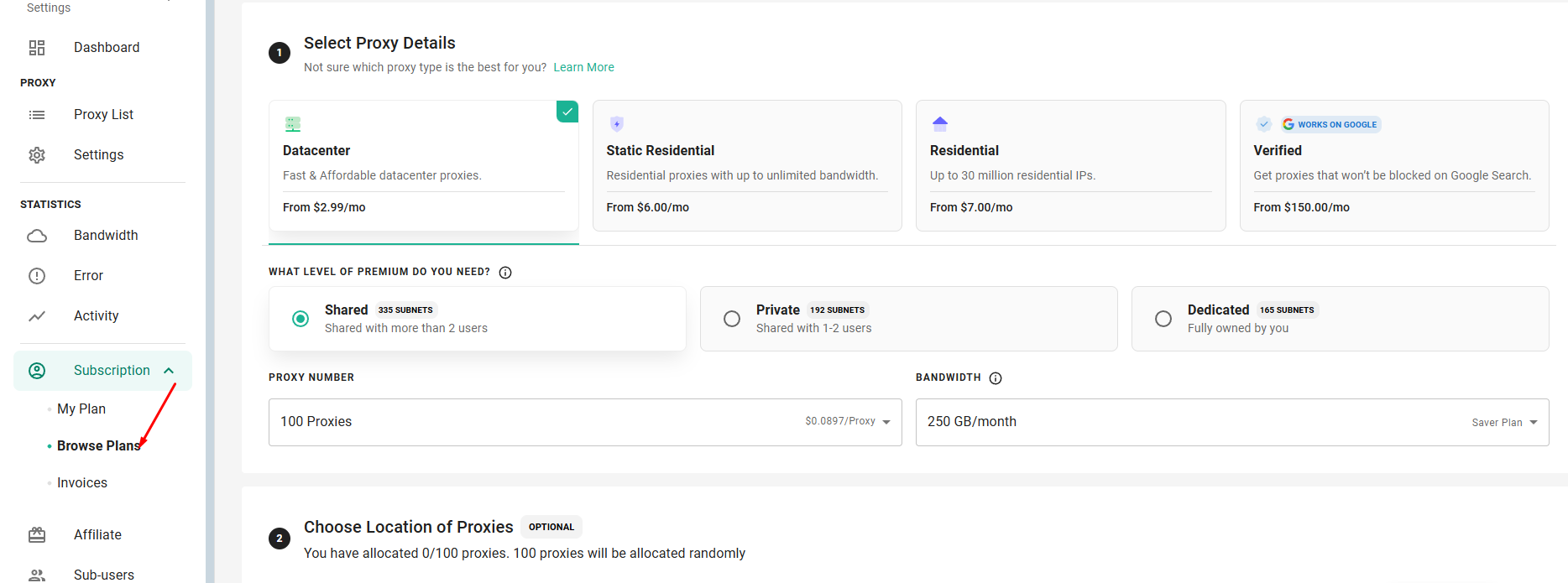The image size is (1568, 583).
Task: Click info icon beside premium level question
Action: [x=505, y=273]
